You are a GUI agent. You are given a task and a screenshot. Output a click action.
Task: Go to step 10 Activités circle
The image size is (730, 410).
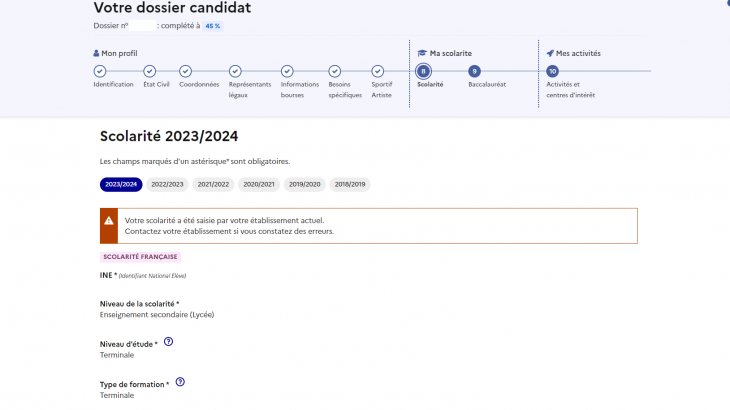[x=553, y=71]
